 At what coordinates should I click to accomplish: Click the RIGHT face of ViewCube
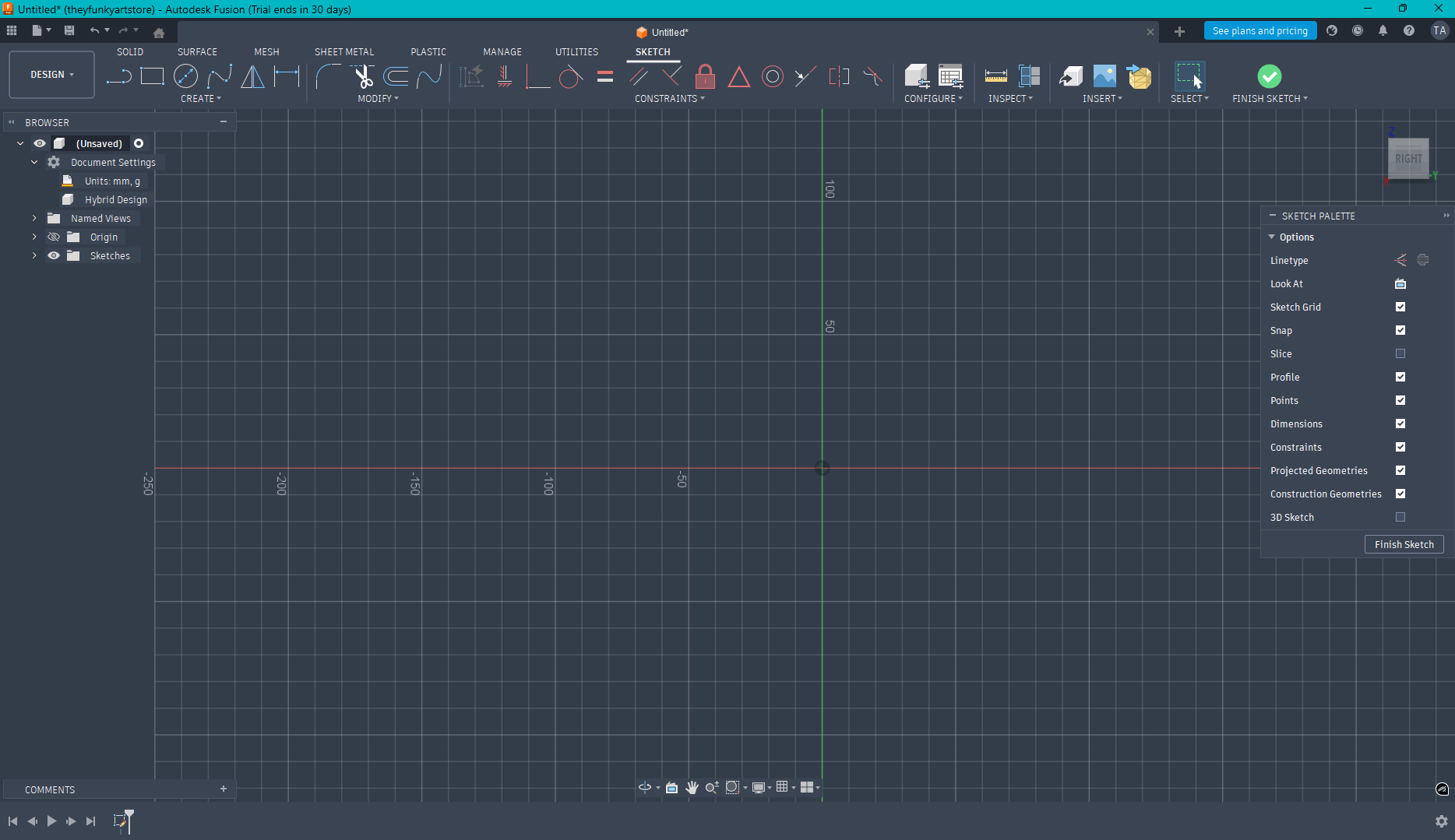point(1408,159)
